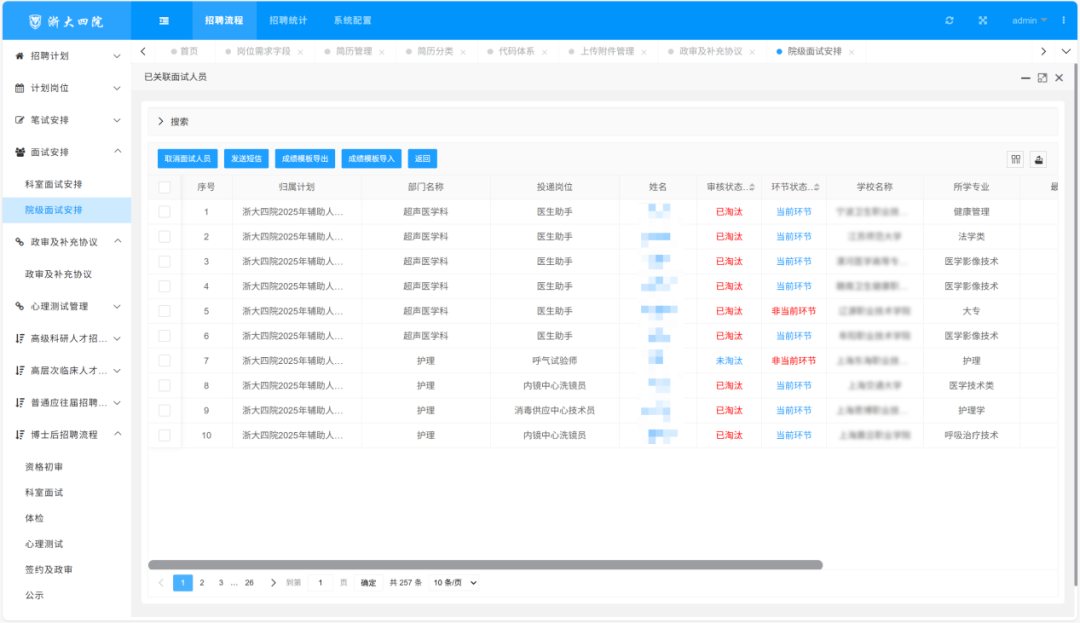The width and height of the screenshot is (1080, 623).
Task: Click the 确定 pagination button
Action: [368, 583]
